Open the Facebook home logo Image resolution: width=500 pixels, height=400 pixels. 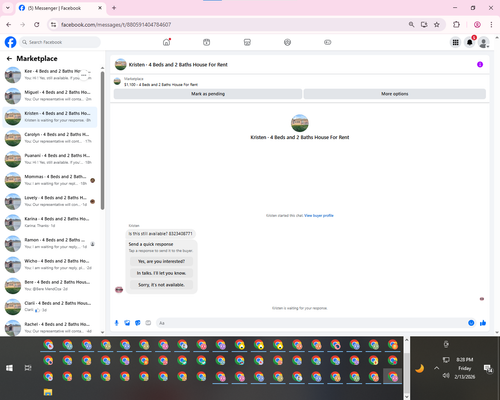(x=10, y=42)
